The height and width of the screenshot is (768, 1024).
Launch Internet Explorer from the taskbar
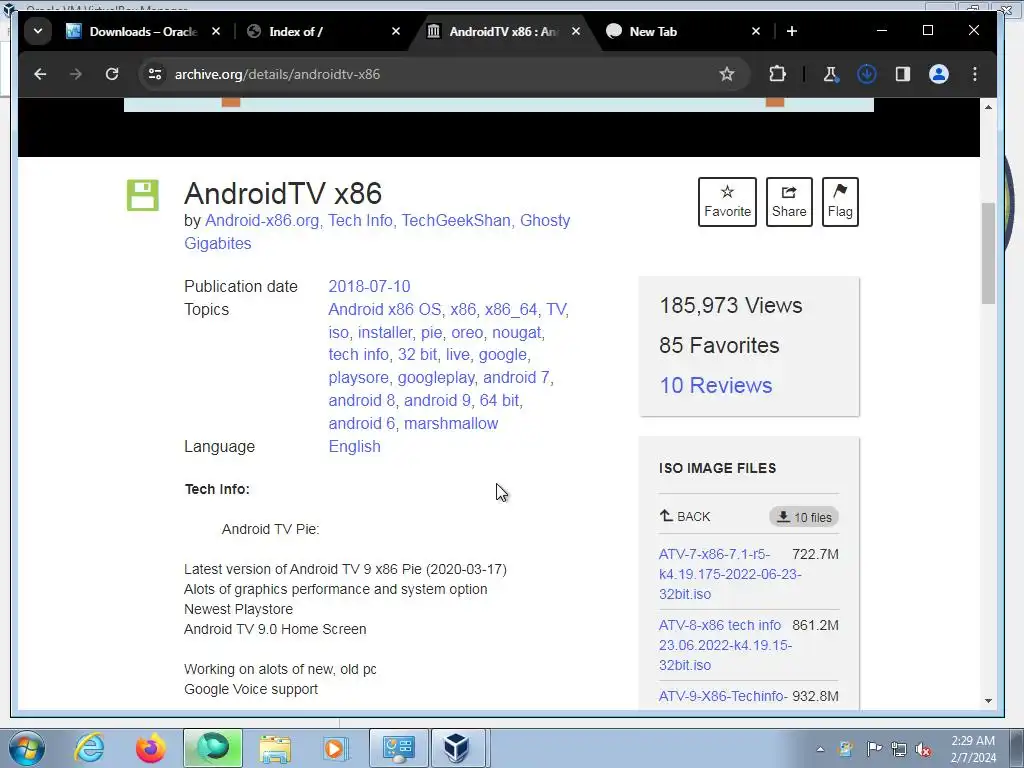[89, 748]
